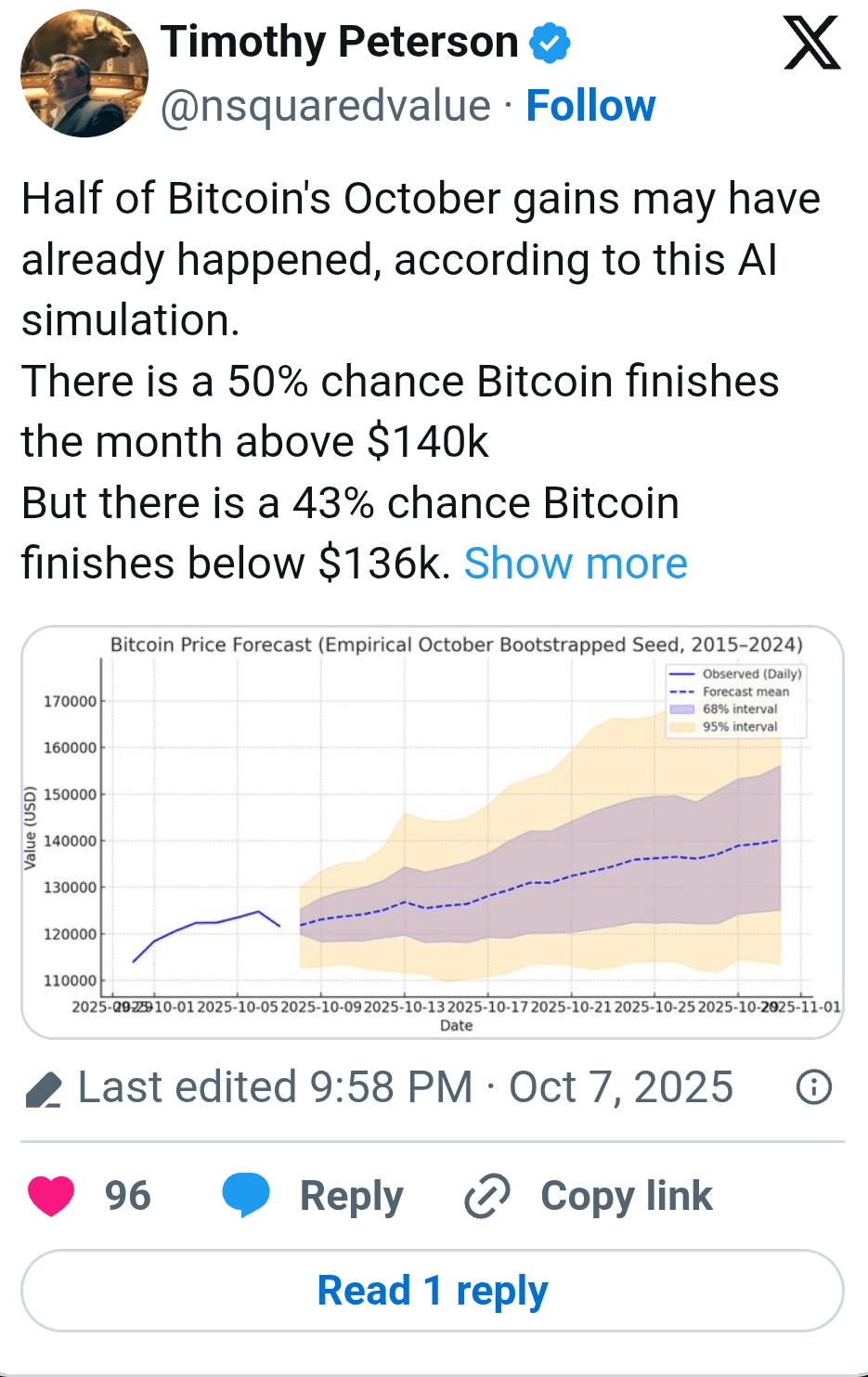Open the Bitcoin Price Forecast chart image
Screen dimensions: 868x1377
(x=433, y=832)
